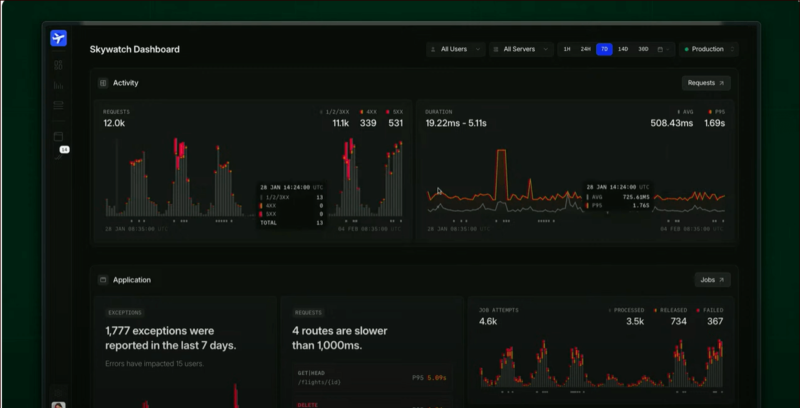Toggle the P95 series in Duration legend

pyautogui.click(x=715, y=111)
